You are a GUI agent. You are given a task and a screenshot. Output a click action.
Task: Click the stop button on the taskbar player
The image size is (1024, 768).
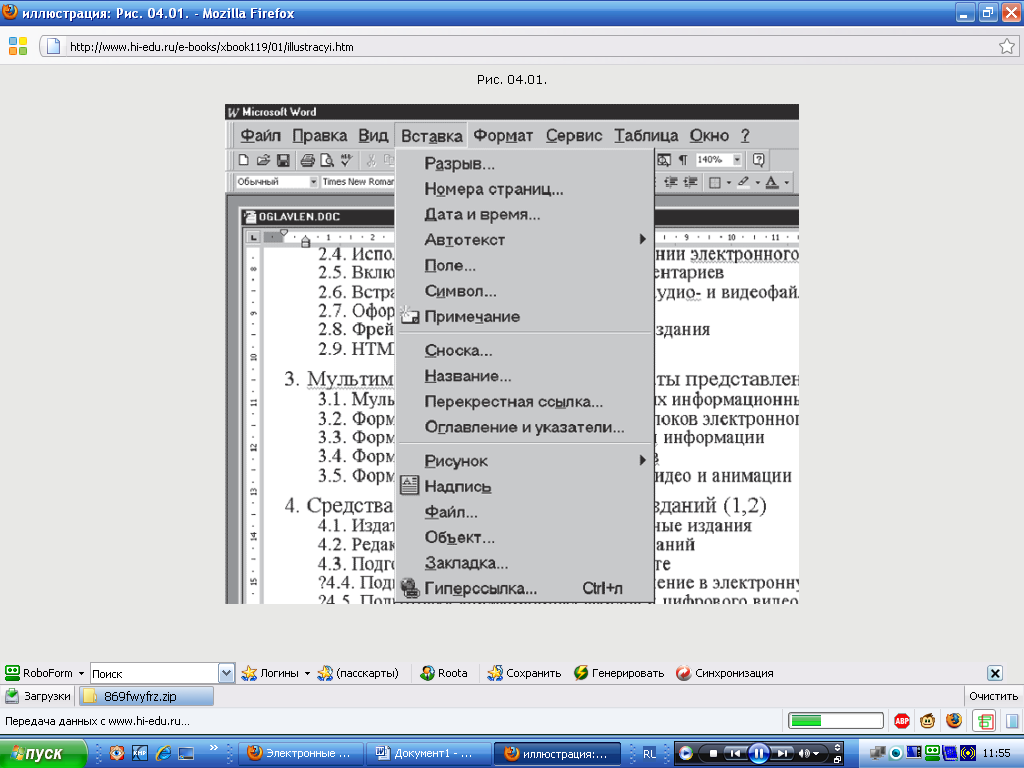coord(713,754)
